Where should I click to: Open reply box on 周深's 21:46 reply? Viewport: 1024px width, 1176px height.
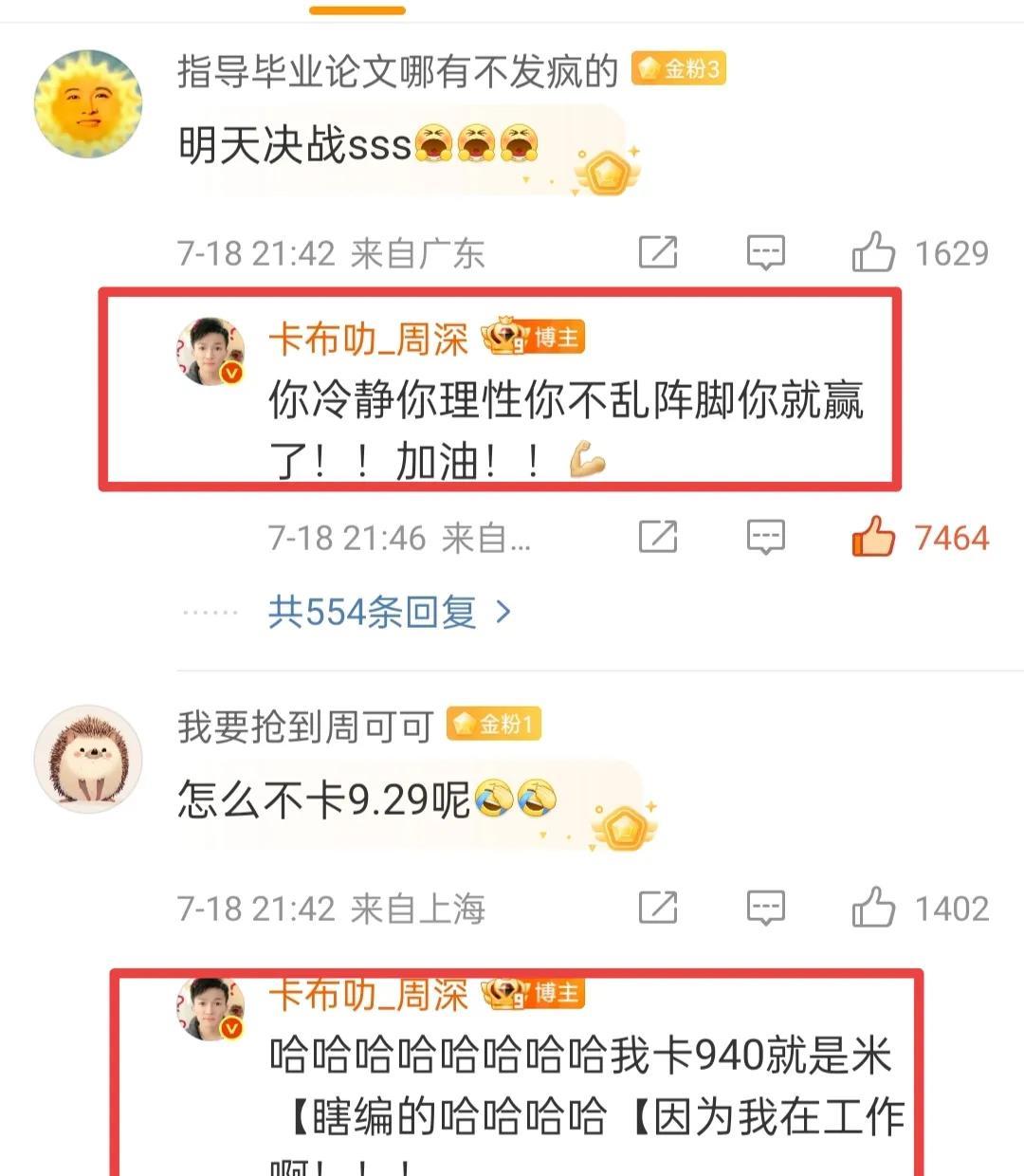click(x=765, y=537)
